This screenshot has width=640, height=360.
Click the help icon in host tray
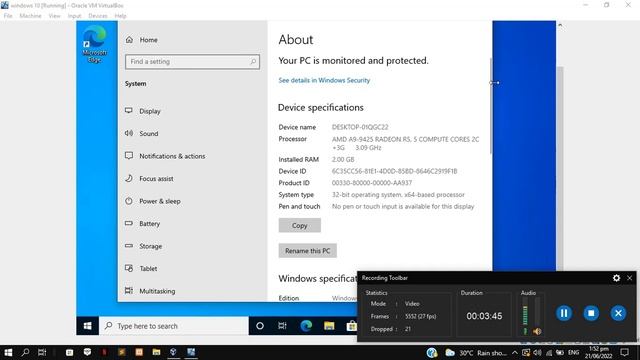432,353
